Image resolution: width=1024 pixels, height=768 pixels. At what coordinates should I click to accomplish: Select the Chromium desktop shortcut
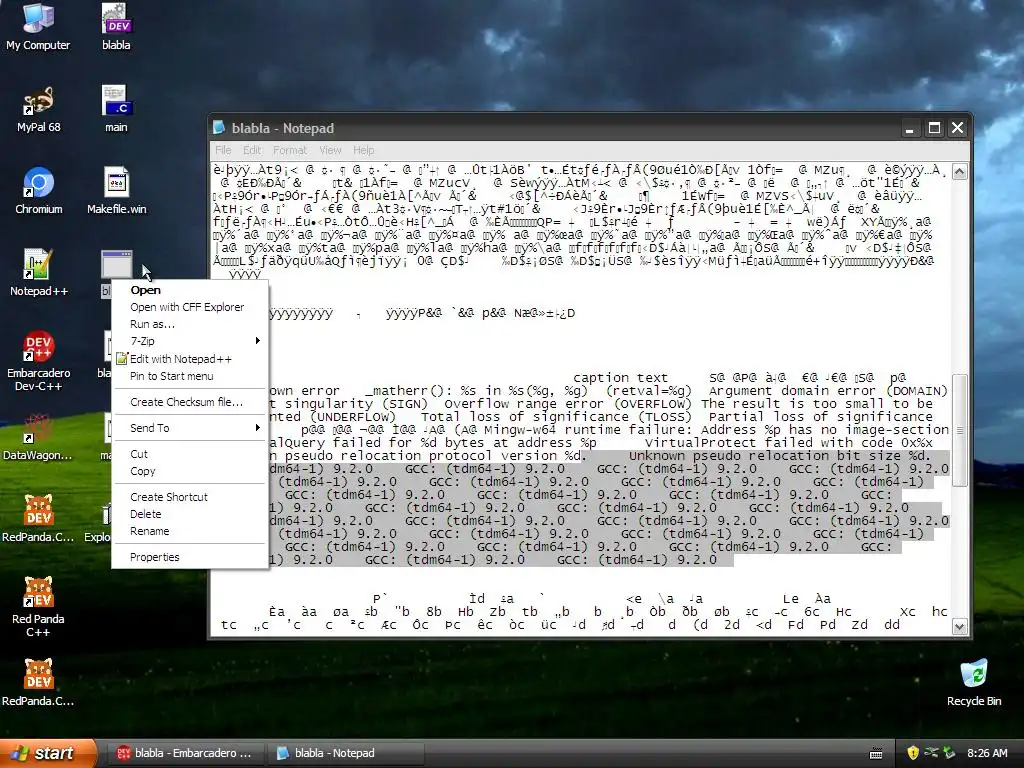[38, 191]
